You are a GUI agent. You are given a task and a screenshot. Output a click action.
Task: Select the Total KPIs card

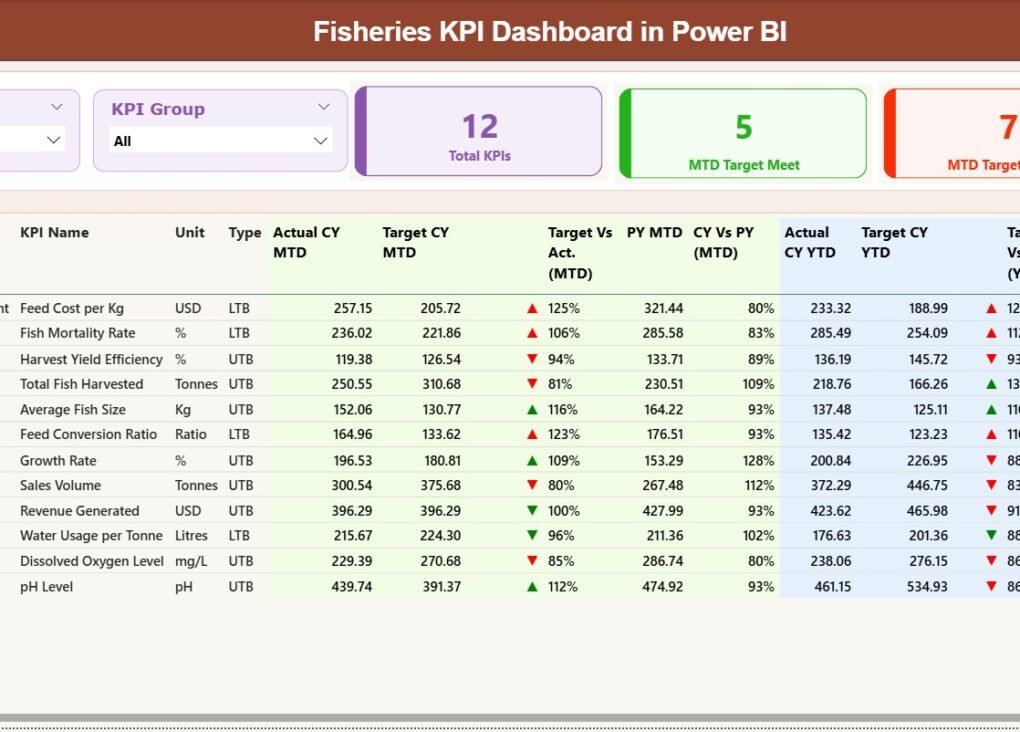[x=478, y=131]
